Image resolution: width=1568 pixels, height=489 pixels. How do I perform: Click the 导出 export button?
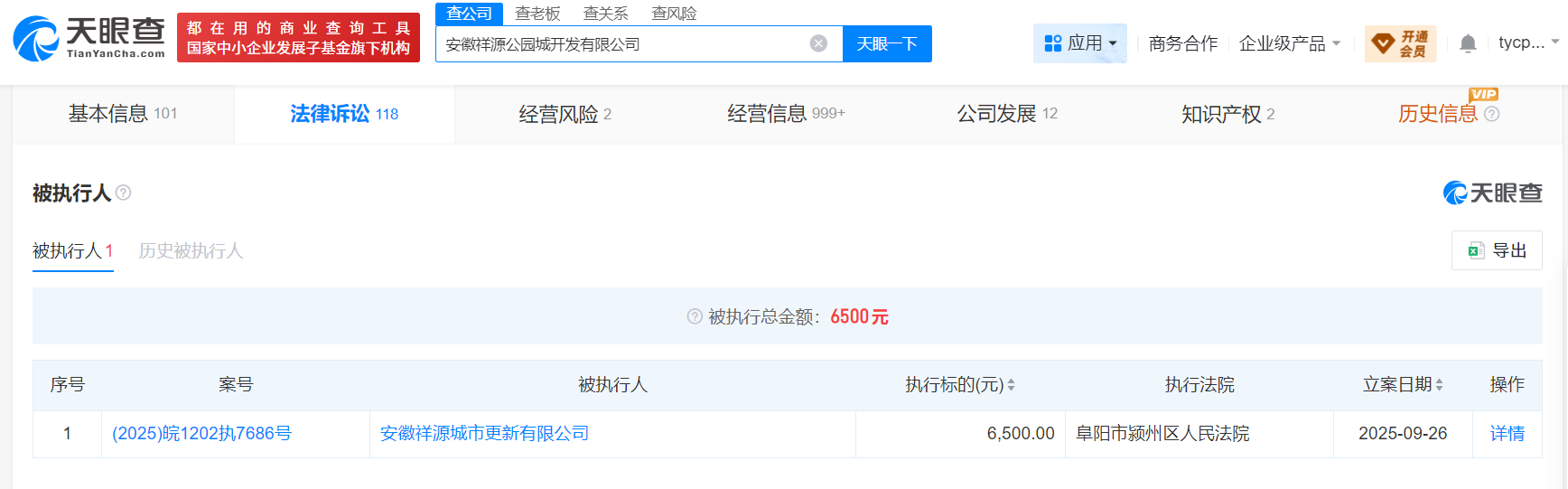[x=1497, y=250]
